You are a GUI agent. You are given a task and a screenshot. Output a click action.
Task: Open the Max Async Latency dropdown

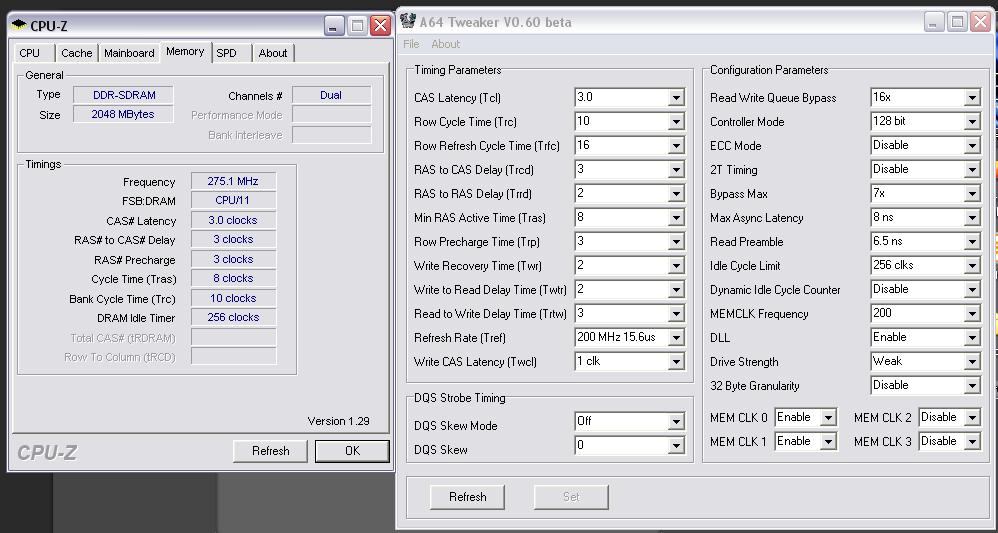[x=972, y=218]
